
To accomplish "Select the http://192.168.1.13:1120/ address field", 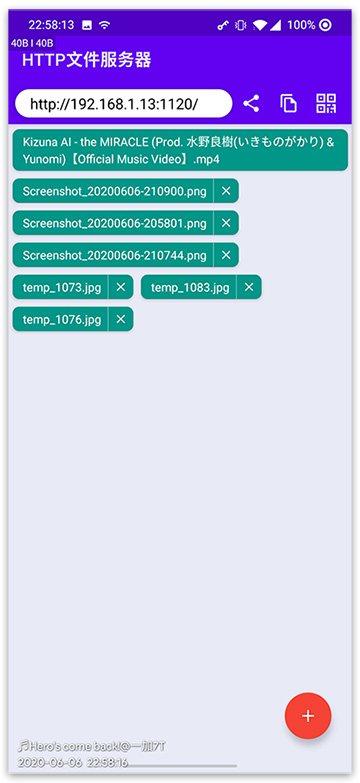I will [124, 104].
